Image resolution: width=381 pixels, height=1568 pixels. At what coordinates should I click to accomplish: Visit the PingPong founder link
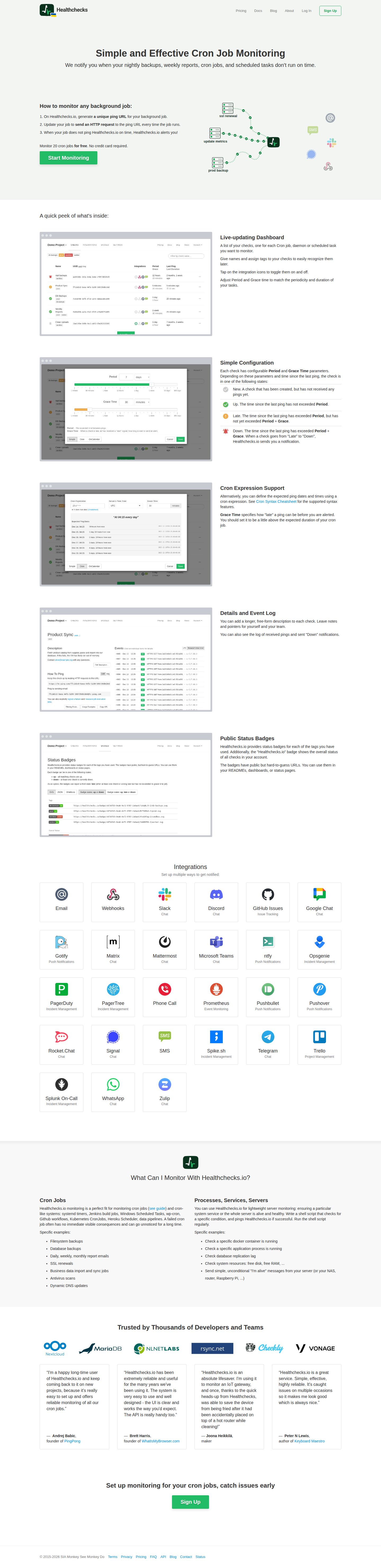pos(72,1441)
